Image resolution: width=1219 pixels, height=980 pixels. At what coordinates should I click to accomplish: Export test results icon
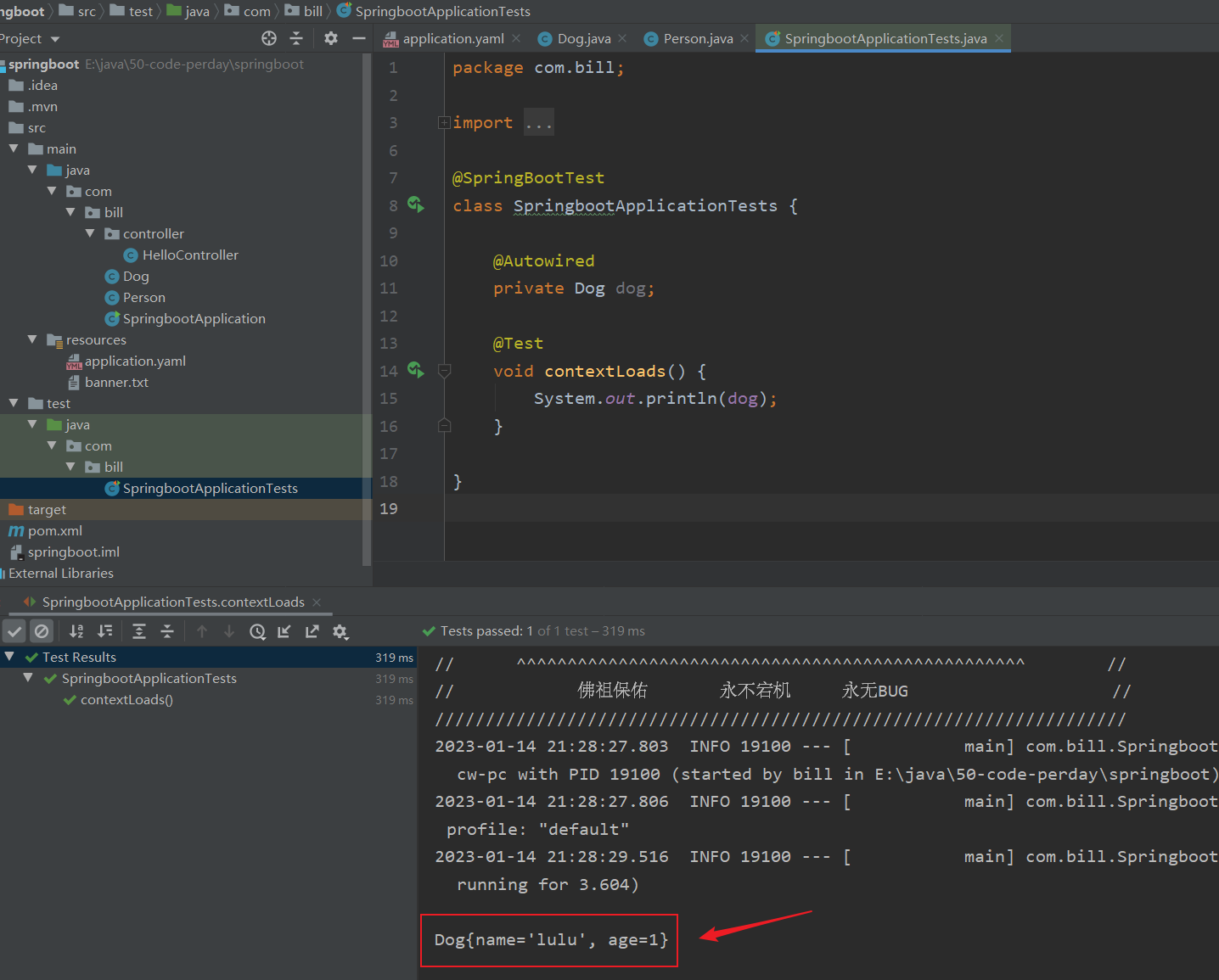pyautogui.click(x=312, y=631)
